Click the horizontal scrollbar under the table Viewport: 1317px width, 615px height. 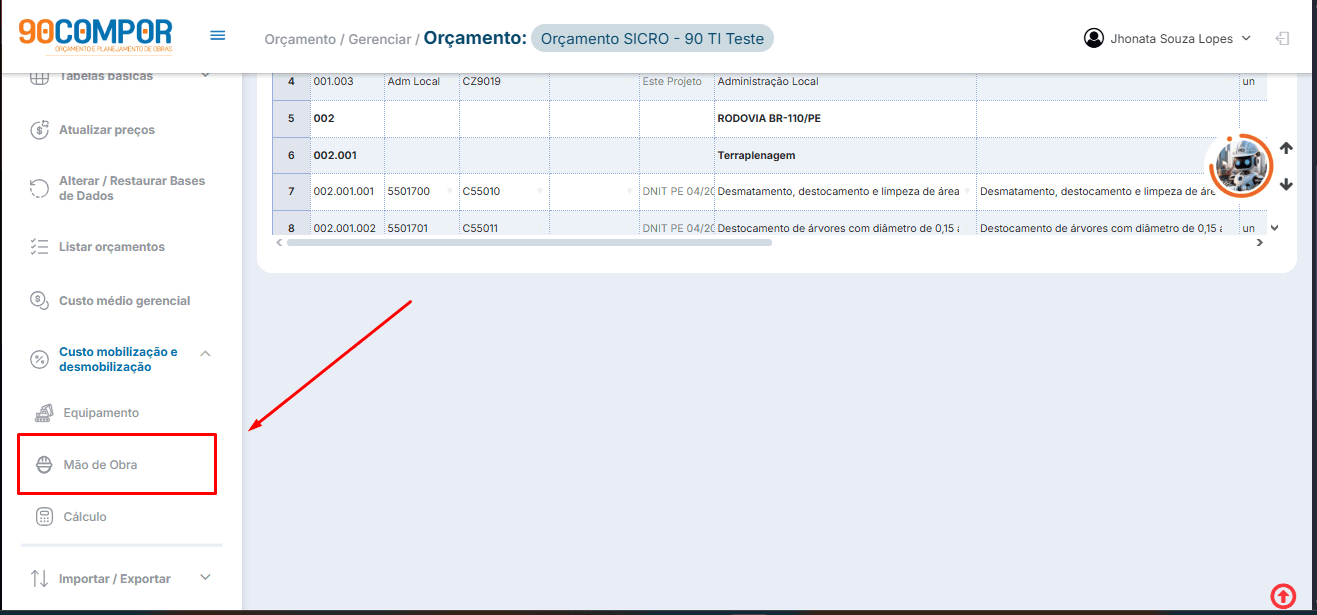pos(529,242)
